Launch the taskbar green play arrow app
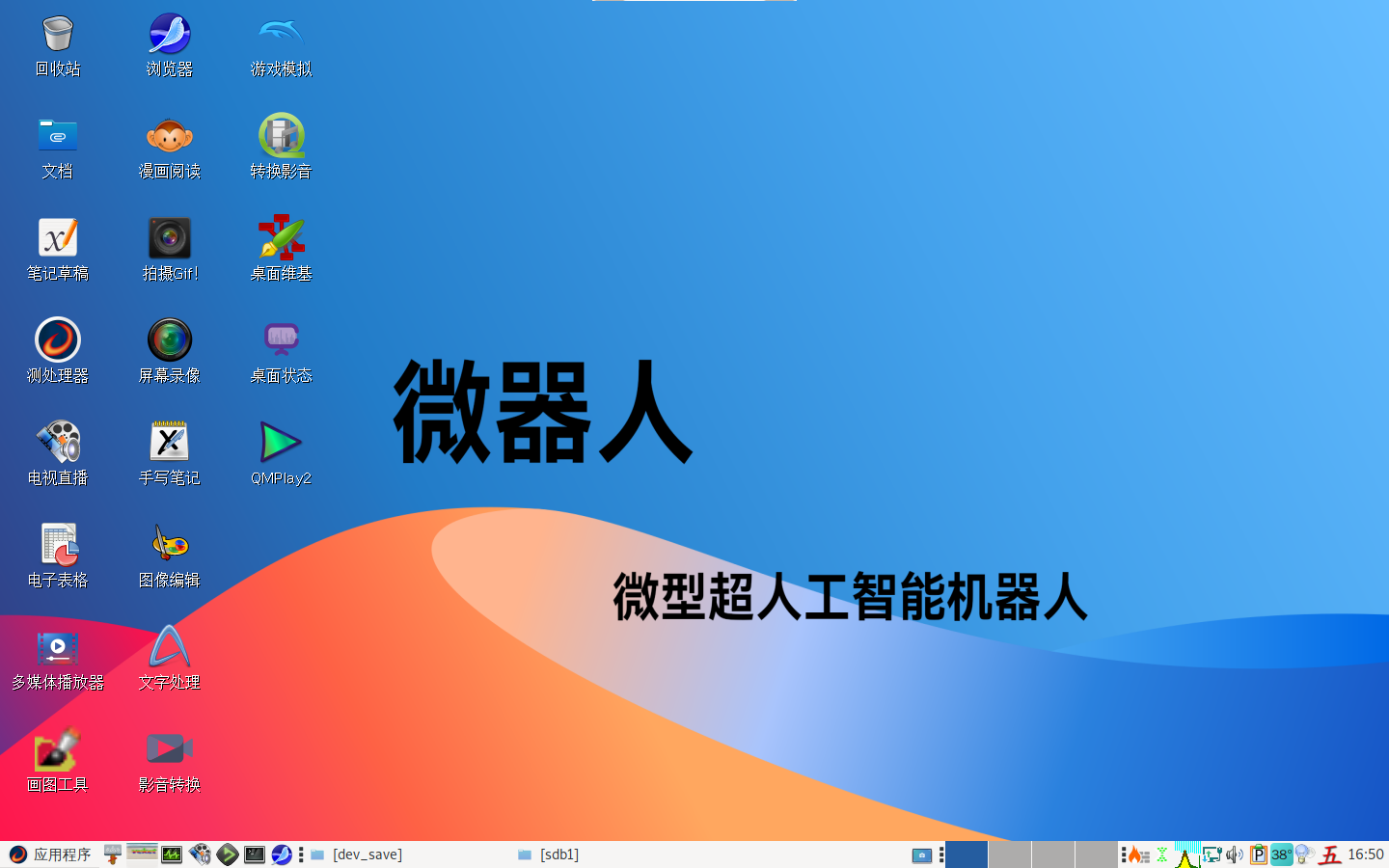Viewport: 1389px width, 868px height. pyautogui.click(x=228, y=854)
